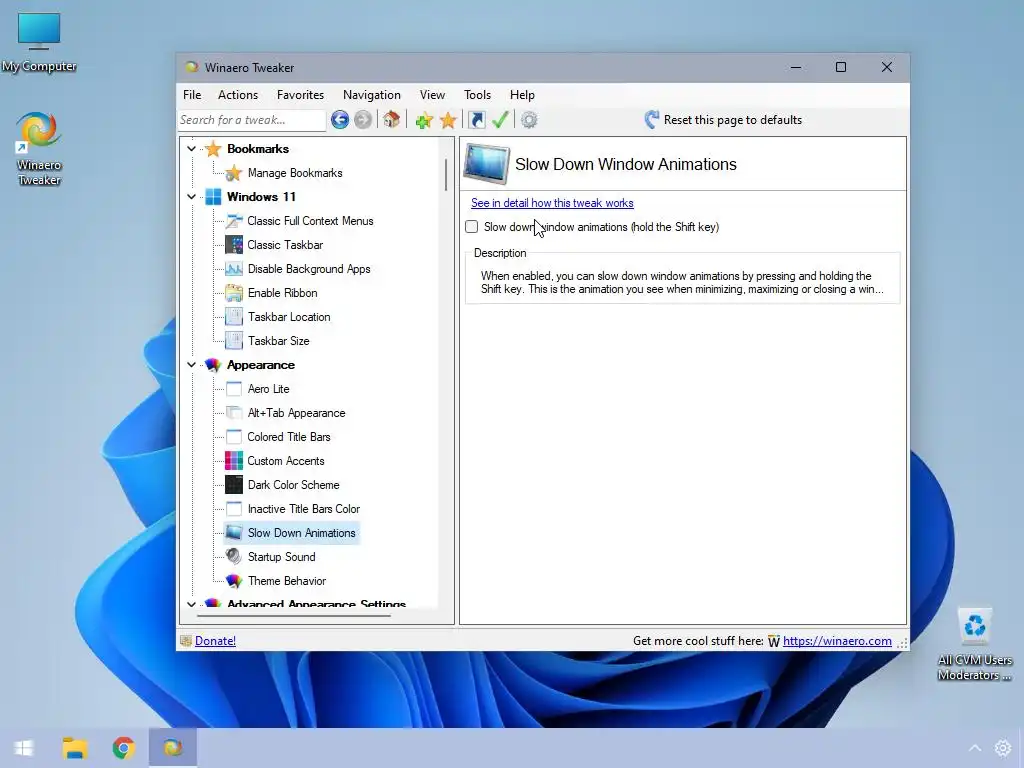
Task: Open Winaero Tweaker desktop shortcut
Action: click(x=39, y=149)
